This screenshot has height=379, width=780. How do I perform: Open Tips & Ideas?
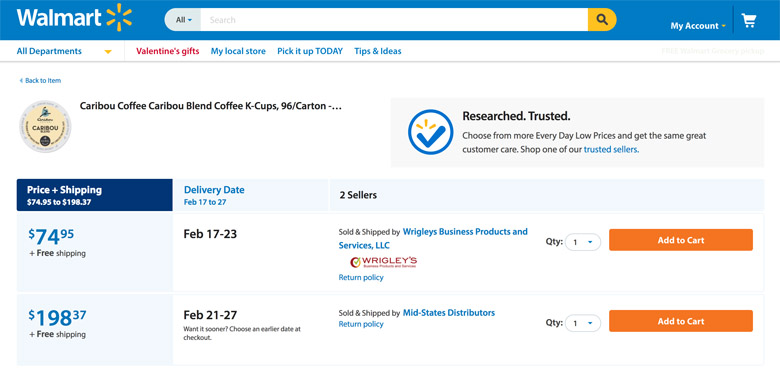[x=378, y=51]
